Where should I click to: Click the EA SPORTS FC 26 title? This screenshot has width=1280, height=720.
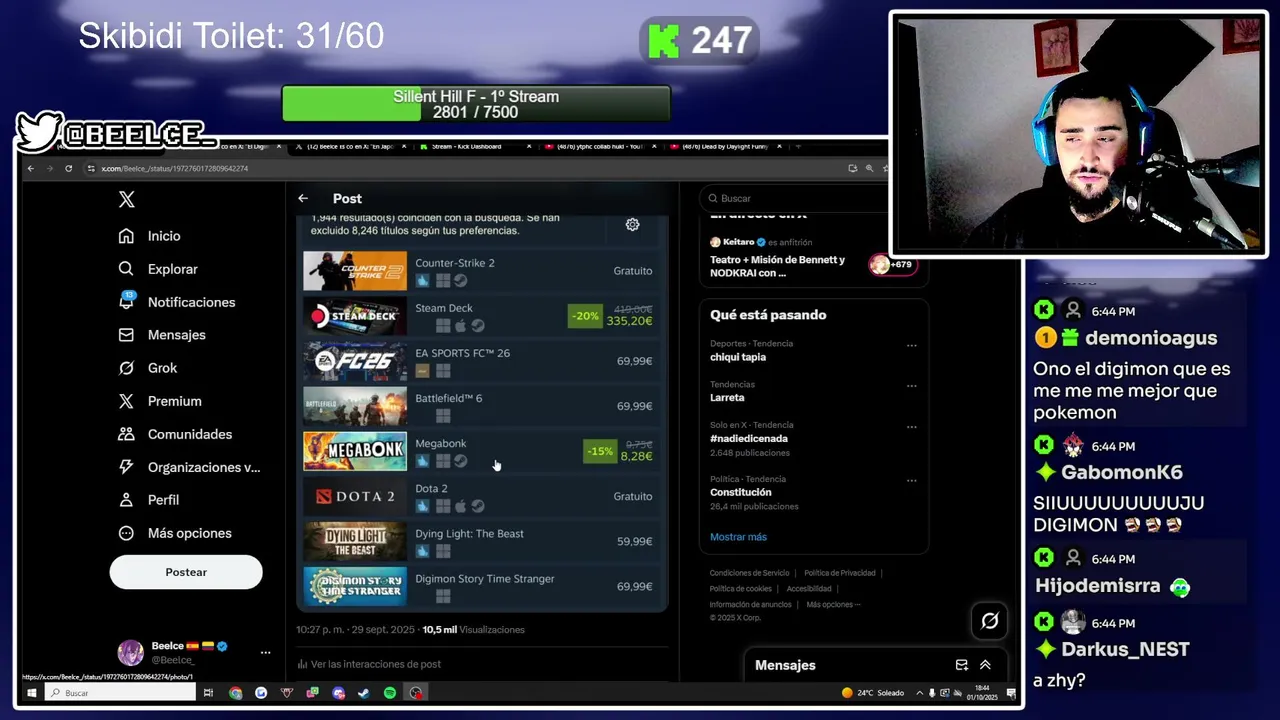[x=462, y=353]
